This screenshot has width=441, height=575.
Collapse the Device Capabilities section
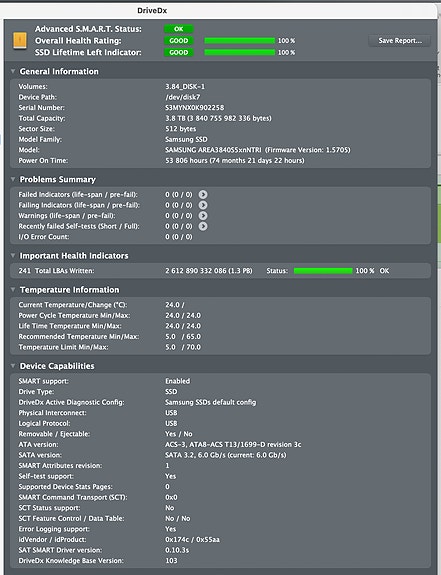tap(13, 366)
